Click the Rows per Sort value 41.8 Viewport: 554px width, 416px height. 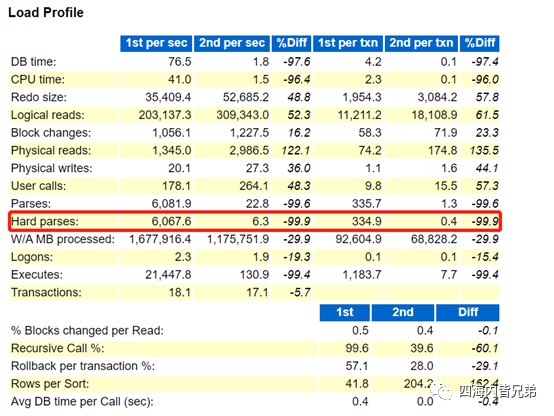click(357, 384)
